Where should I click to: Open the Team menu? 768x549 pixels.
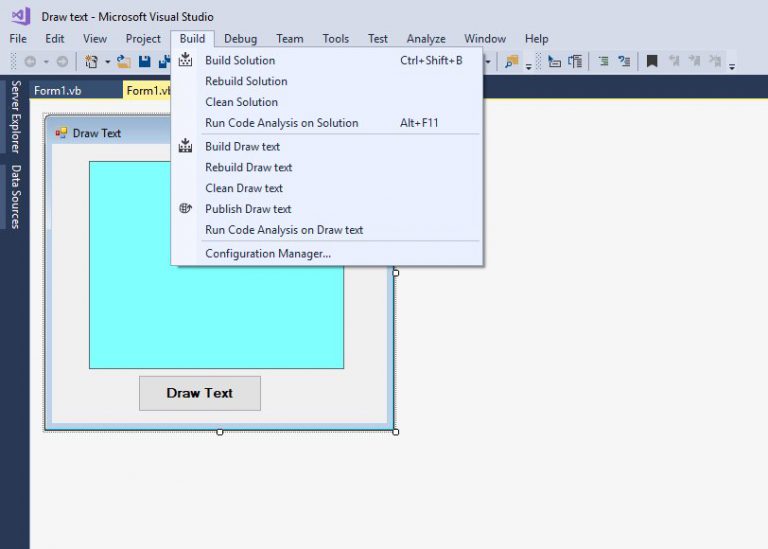(x=289, y=39)
